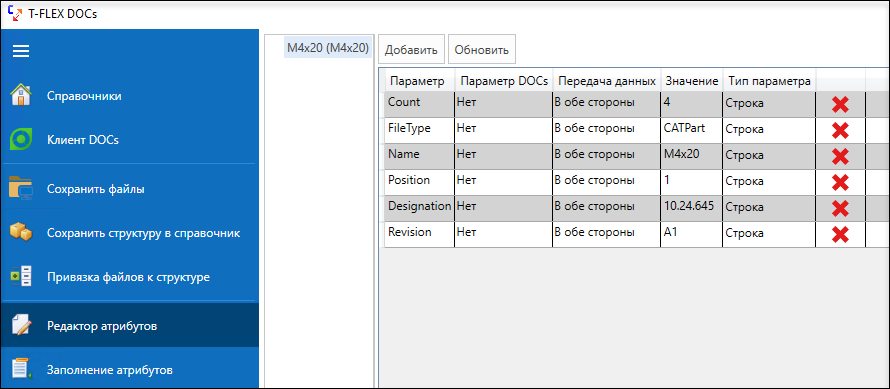Select the FileType parameter cell
The image size is (890, 389).
[x=419, y=130]
